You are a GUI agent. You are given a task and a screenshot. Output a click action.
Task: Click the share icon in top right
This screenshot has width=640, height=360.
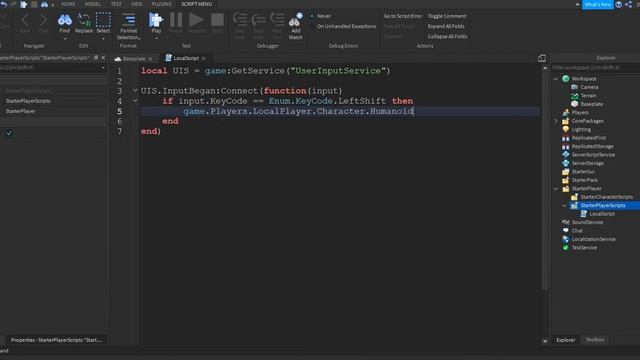(629, 4)
